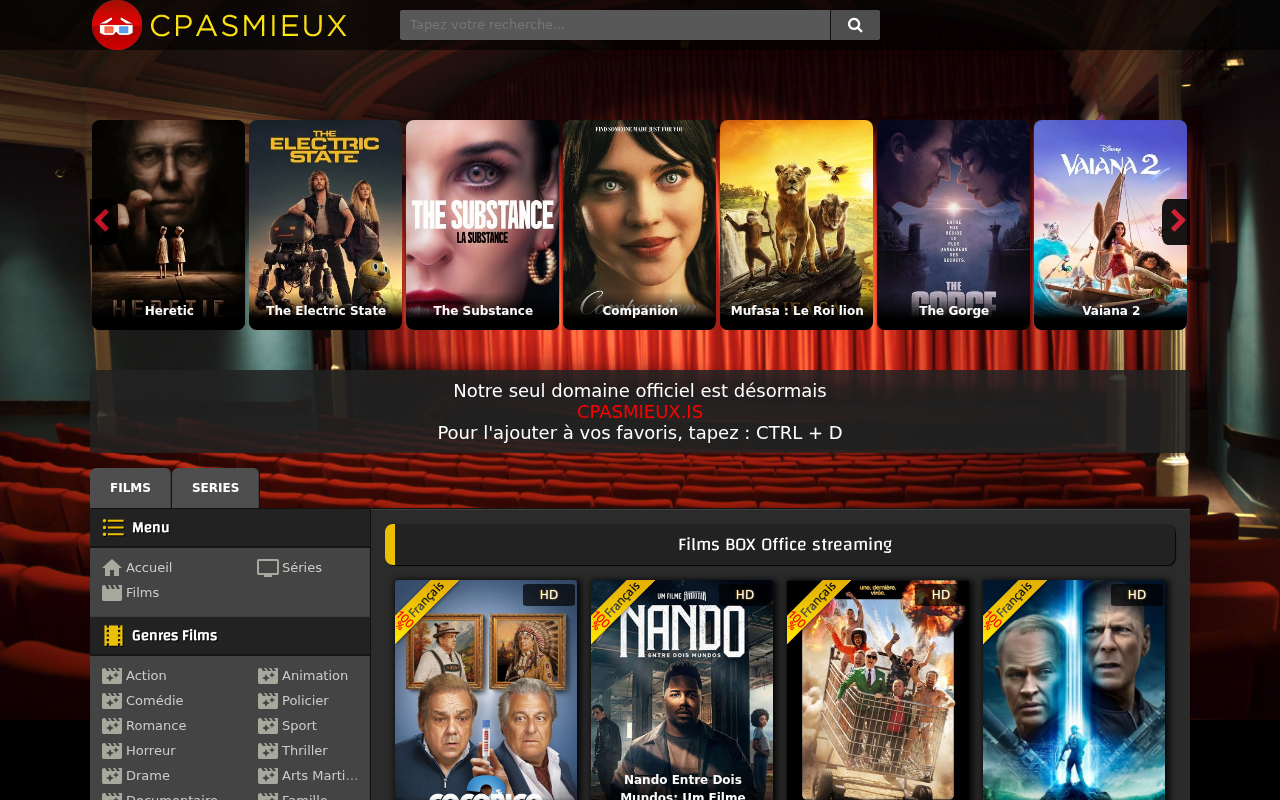The image size is (1280, 800).
Task: Click the Genres Films section header
Action: 230,636
